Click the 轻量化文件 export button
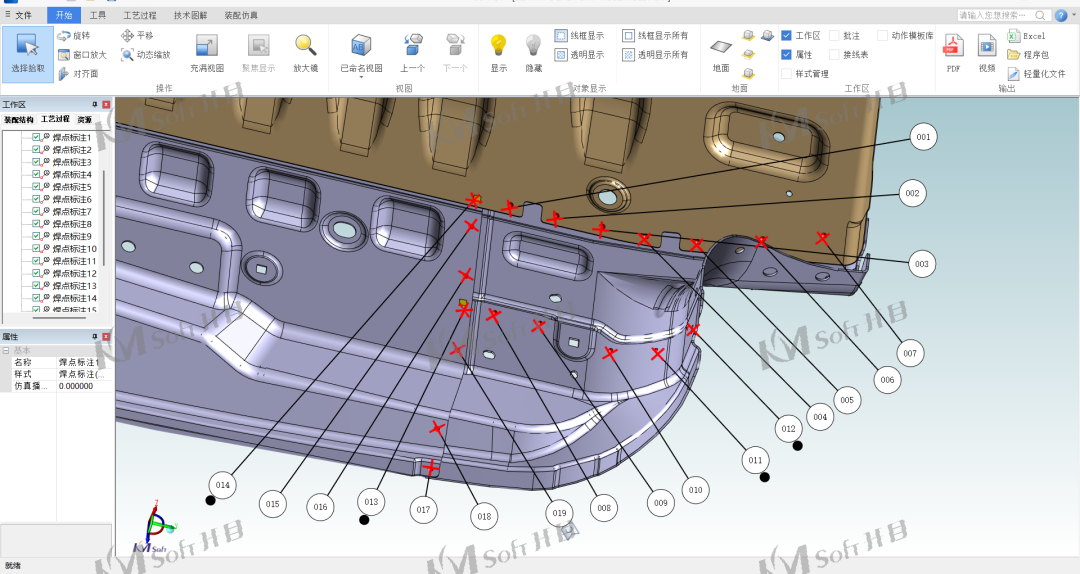The image size is (1080, 574). pos(1036,74)
